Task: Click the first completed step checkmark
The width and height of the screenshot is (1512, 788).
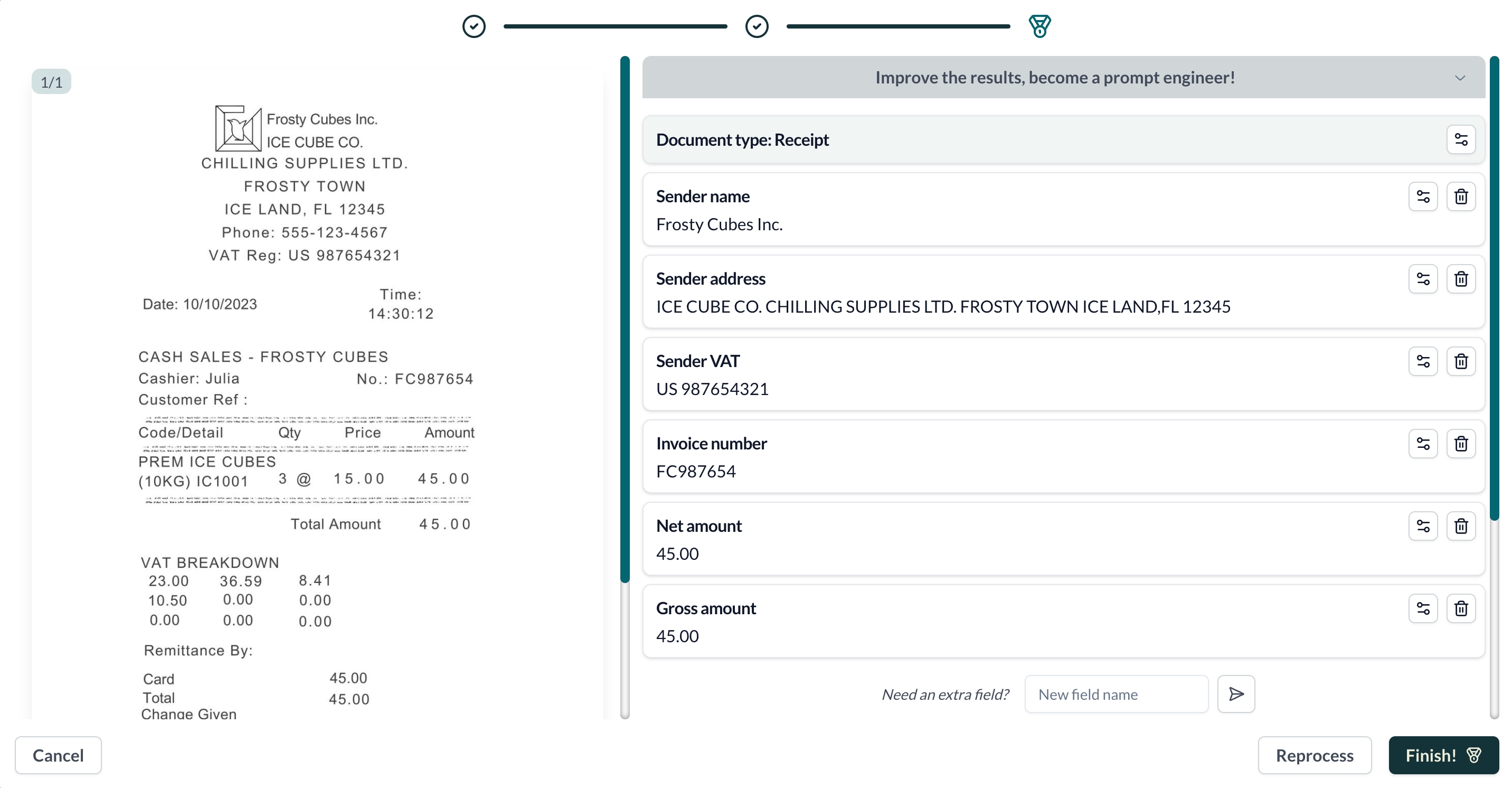Action: [x=474, y=26]
